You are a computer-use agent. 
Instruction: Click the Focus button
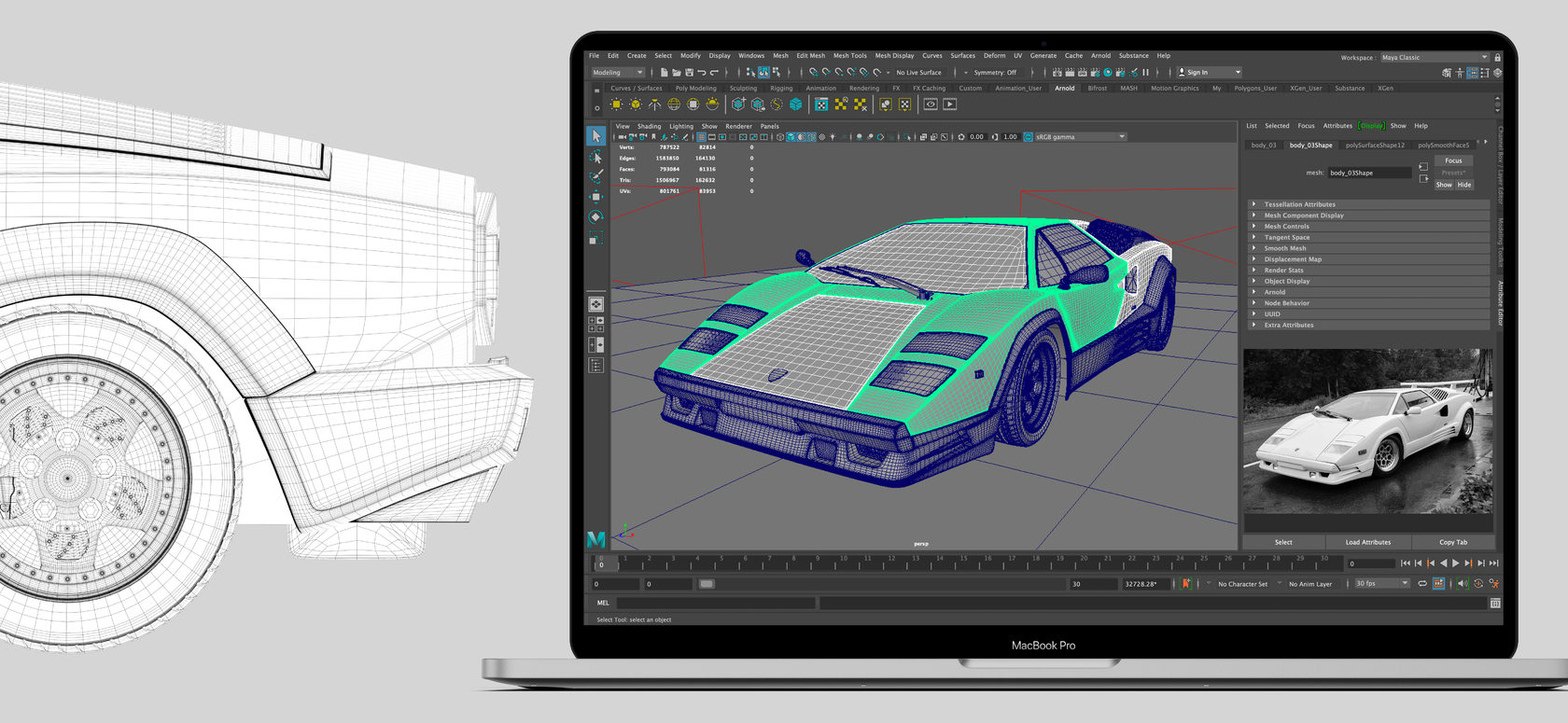coord(1453,160)
